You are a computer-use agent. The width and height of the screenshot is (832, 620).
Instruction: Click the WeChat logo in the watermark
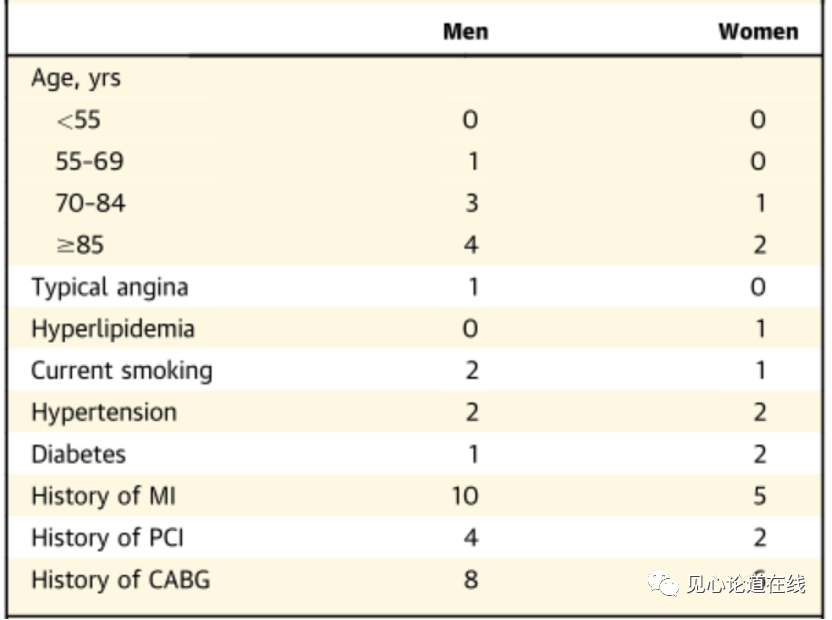[x=662, y=583]
